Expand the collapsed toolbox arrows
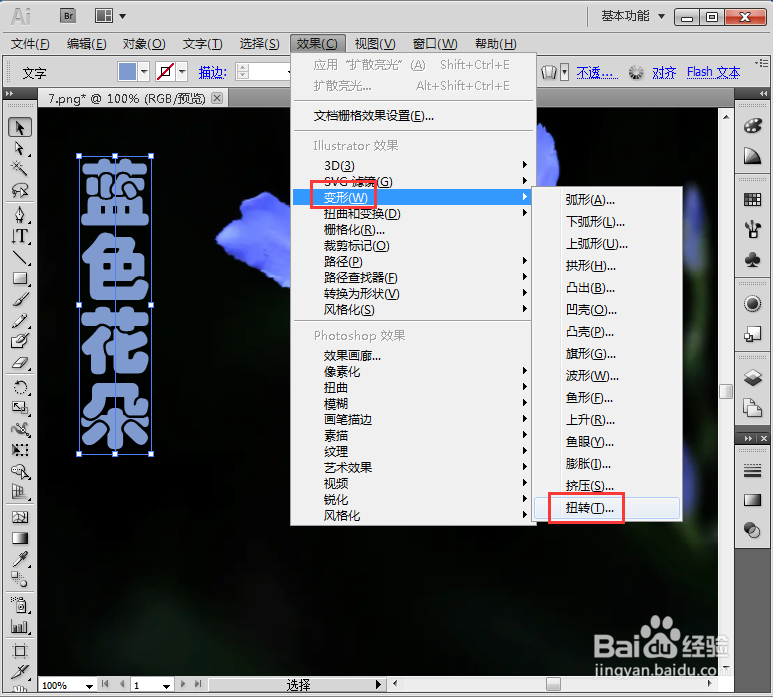Image resolution: width=773 pixels, height=697 pixels. coord(9,94)
